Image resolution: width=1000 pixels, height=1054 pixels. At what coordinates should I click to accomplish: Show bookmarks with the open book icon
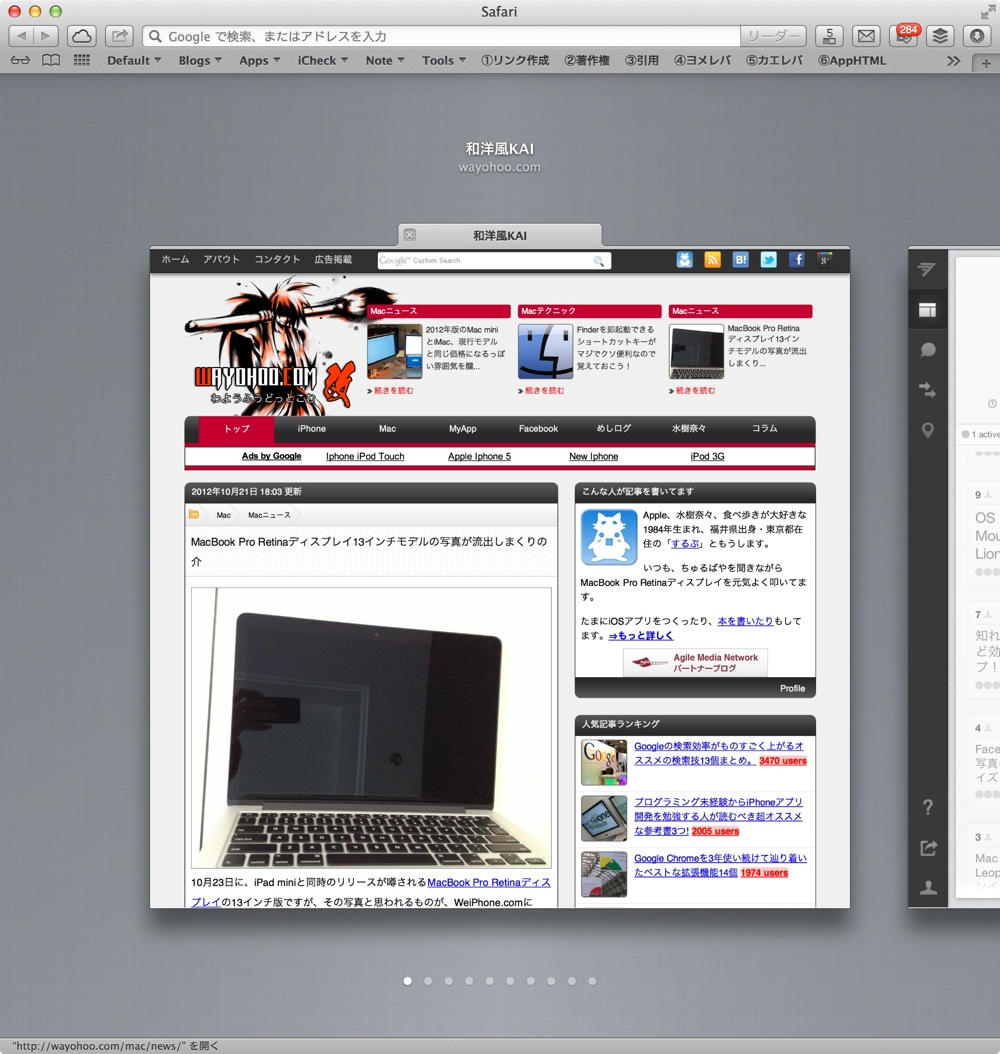(x=50, y=60)
